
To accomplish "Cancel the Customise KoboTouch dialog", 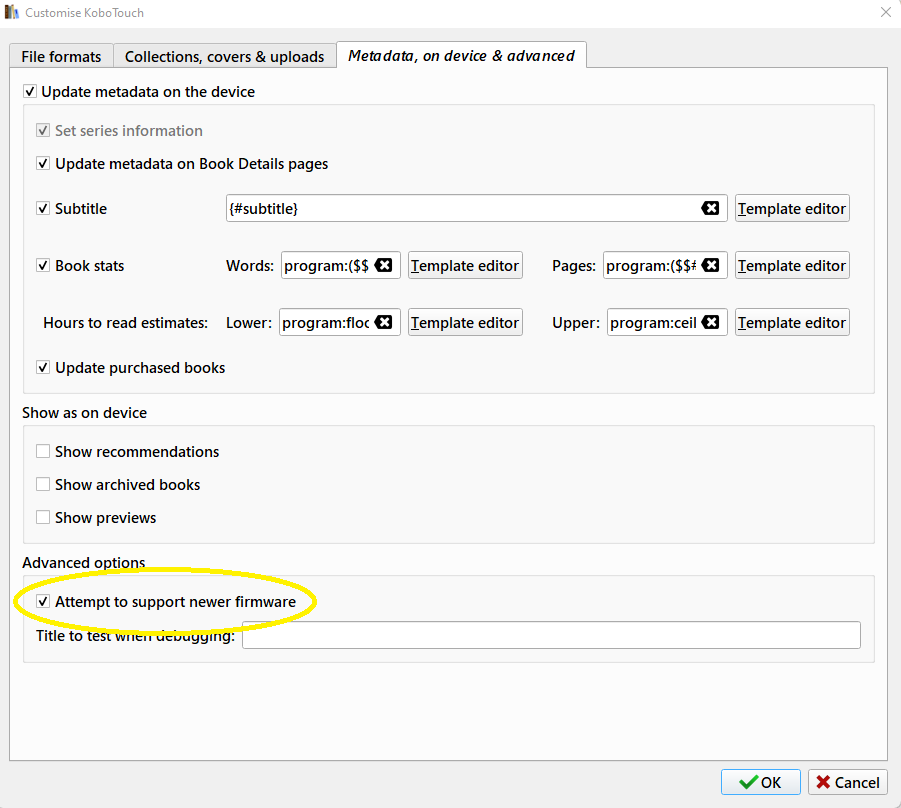I will (x=848, y=782).
